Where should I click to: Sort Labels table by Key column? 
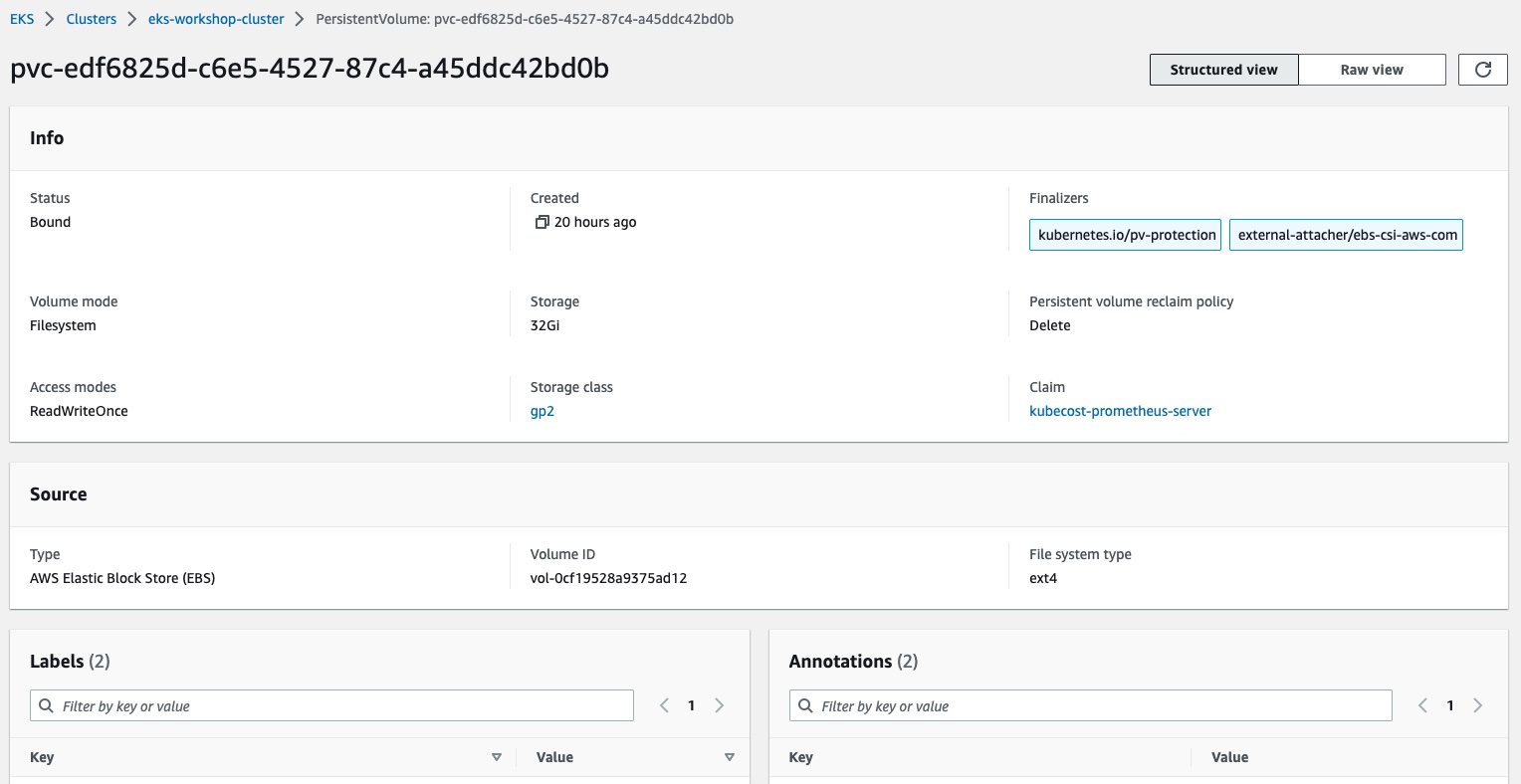(496, 757)
